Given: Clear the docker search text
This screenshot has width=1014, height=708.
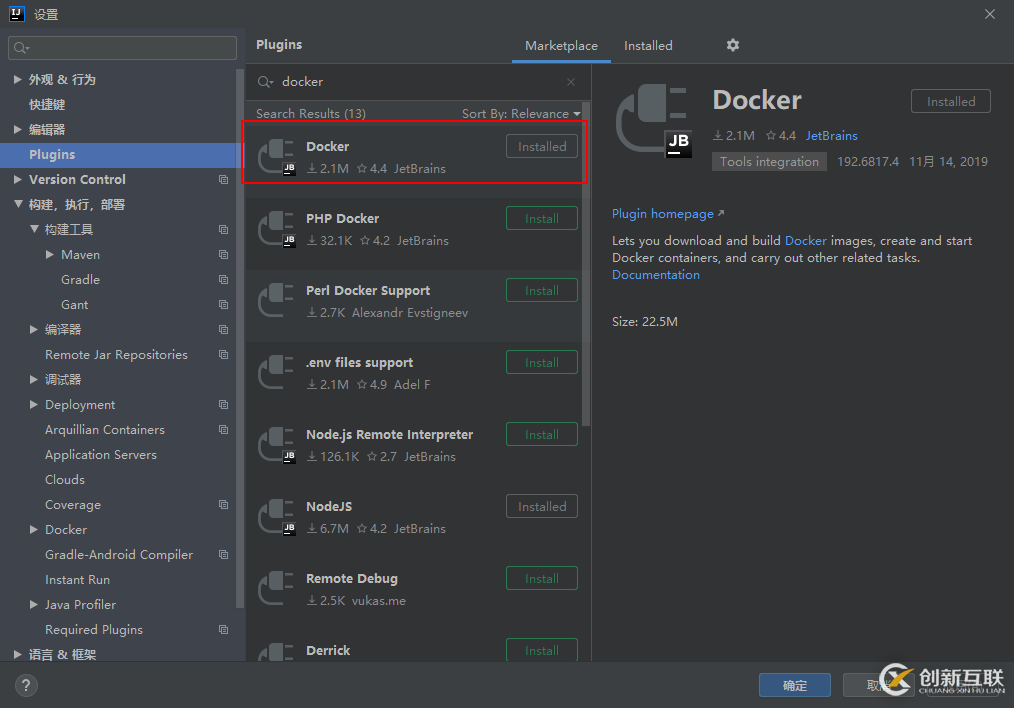Looking at the screenshot, I should tap(571, 82).
